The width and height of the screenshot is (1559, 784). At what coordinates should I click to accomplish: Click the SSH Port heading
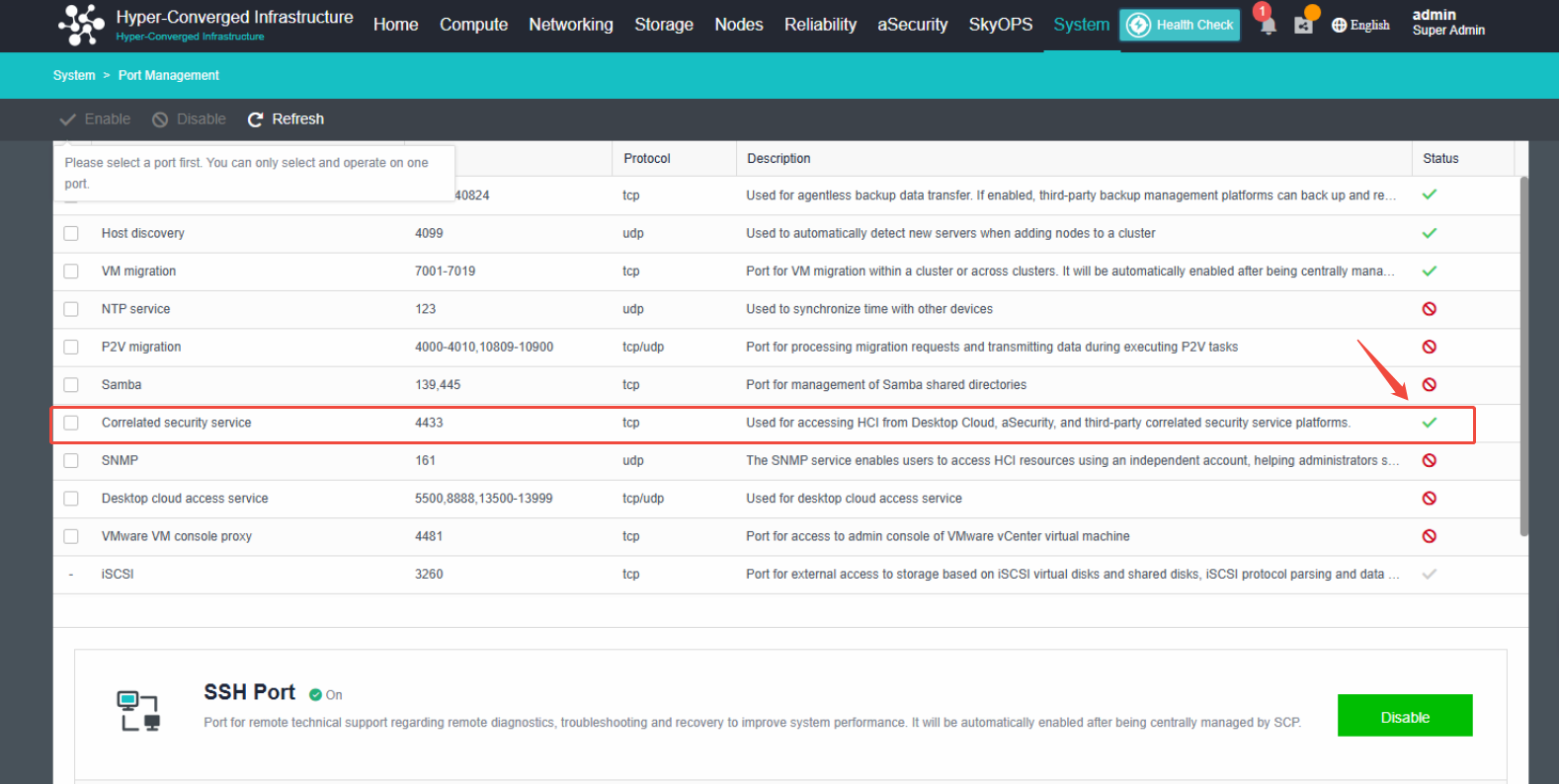(250, 692)
